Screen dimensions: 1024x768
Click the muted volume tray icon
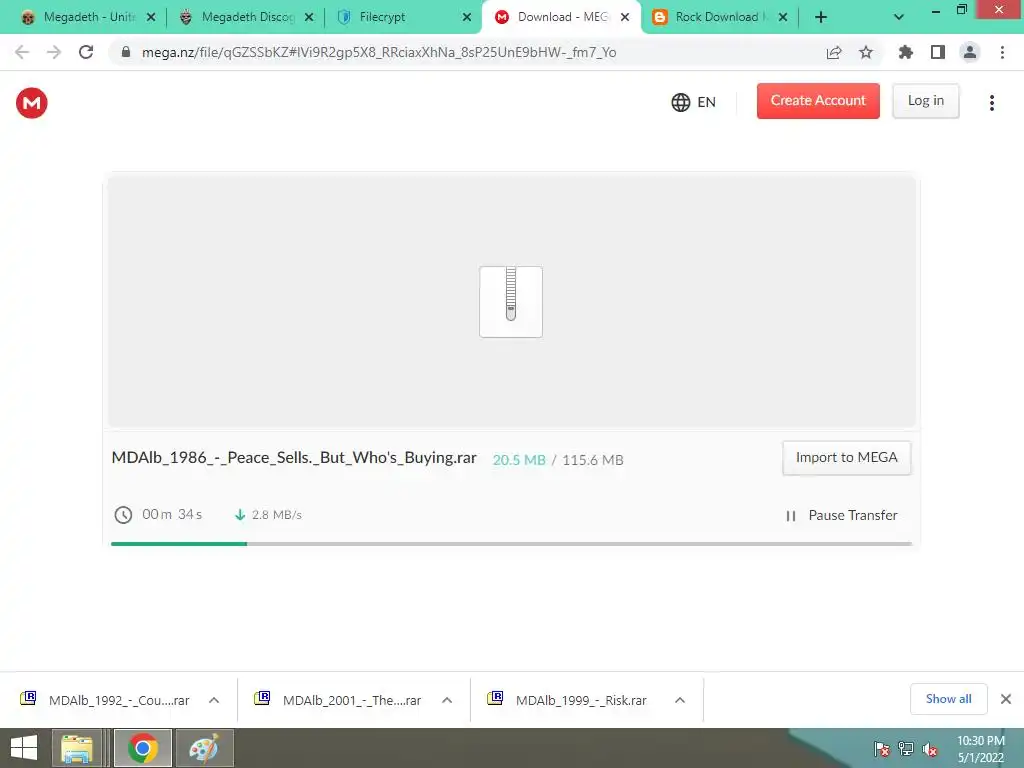(x=930, y=749)
